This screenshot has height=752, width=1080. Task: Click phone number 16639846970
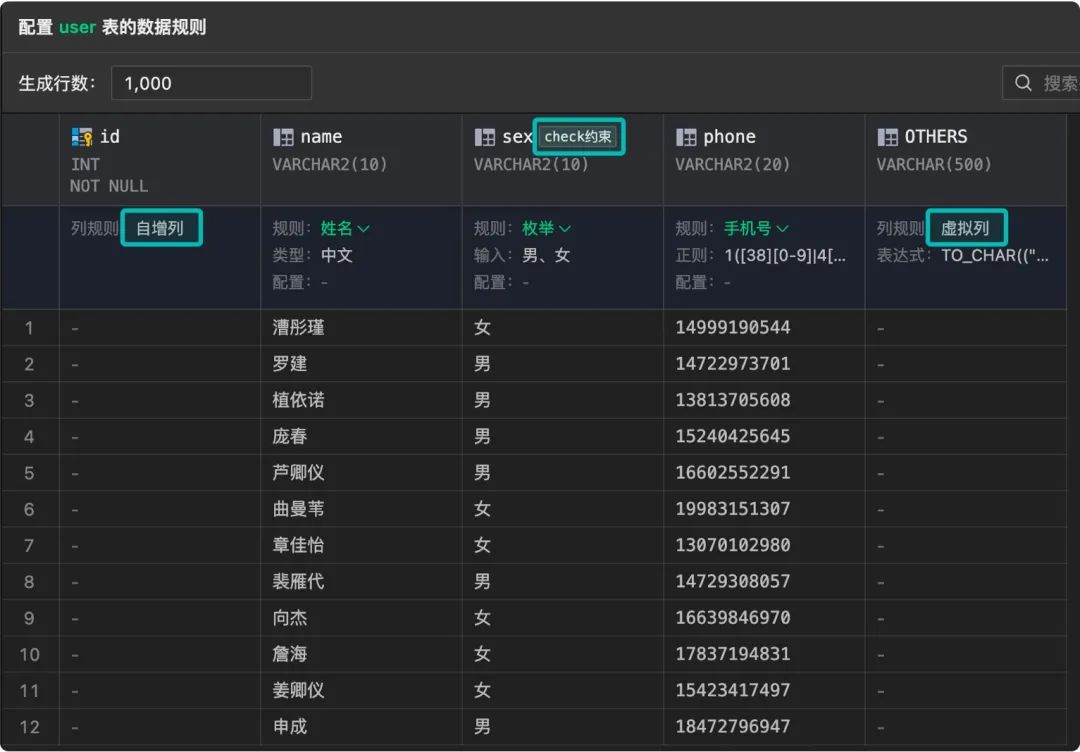(733, 618)
